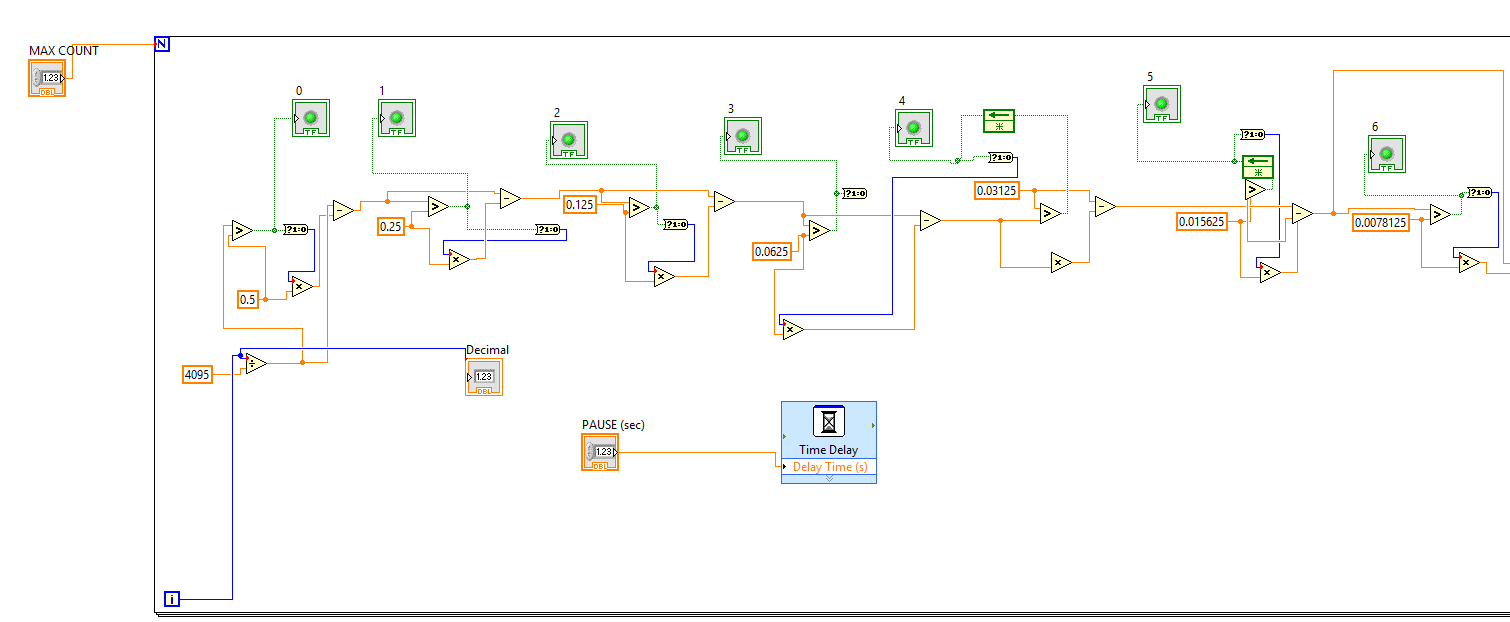1510x622 pixels.
Task: Select the Decimal numeric indicator terminal
Action: tap(484, 377)
